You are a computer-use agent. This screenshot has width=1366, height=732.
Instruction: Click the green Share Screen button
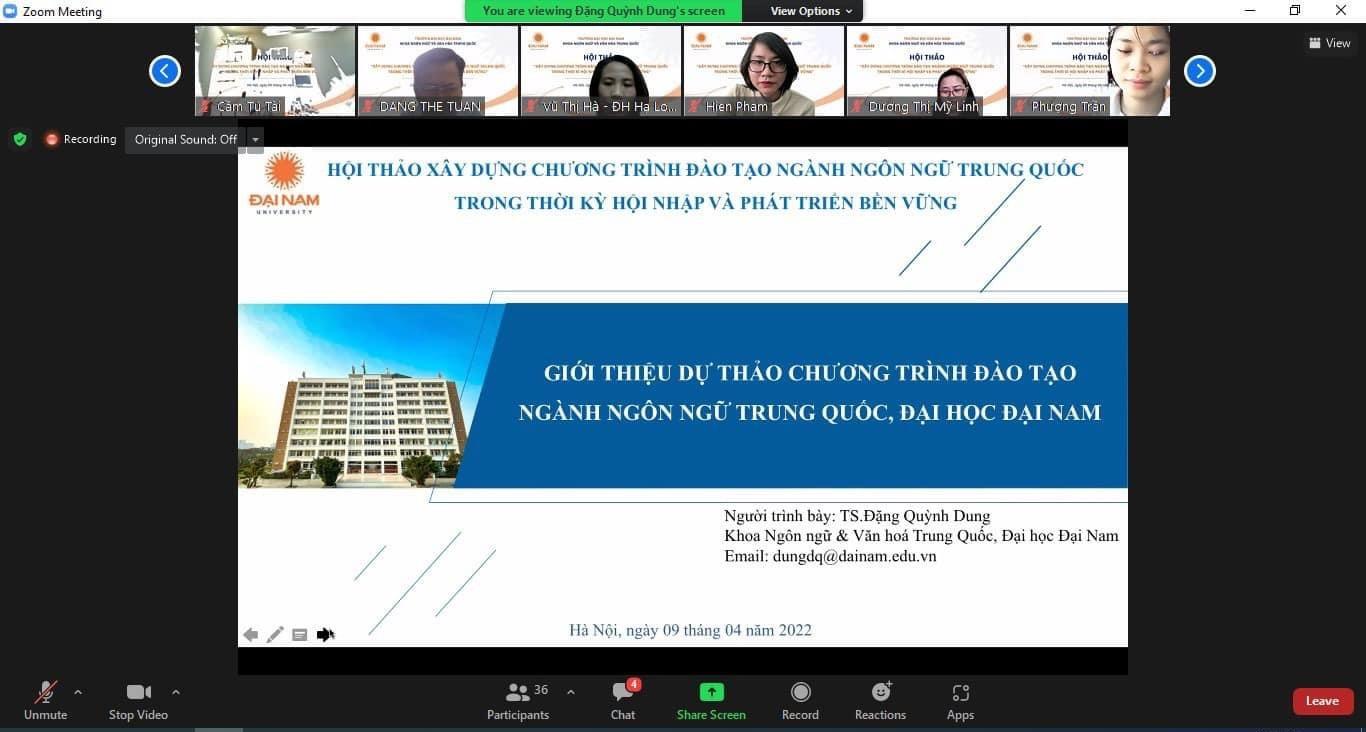(x=711, y=700)
